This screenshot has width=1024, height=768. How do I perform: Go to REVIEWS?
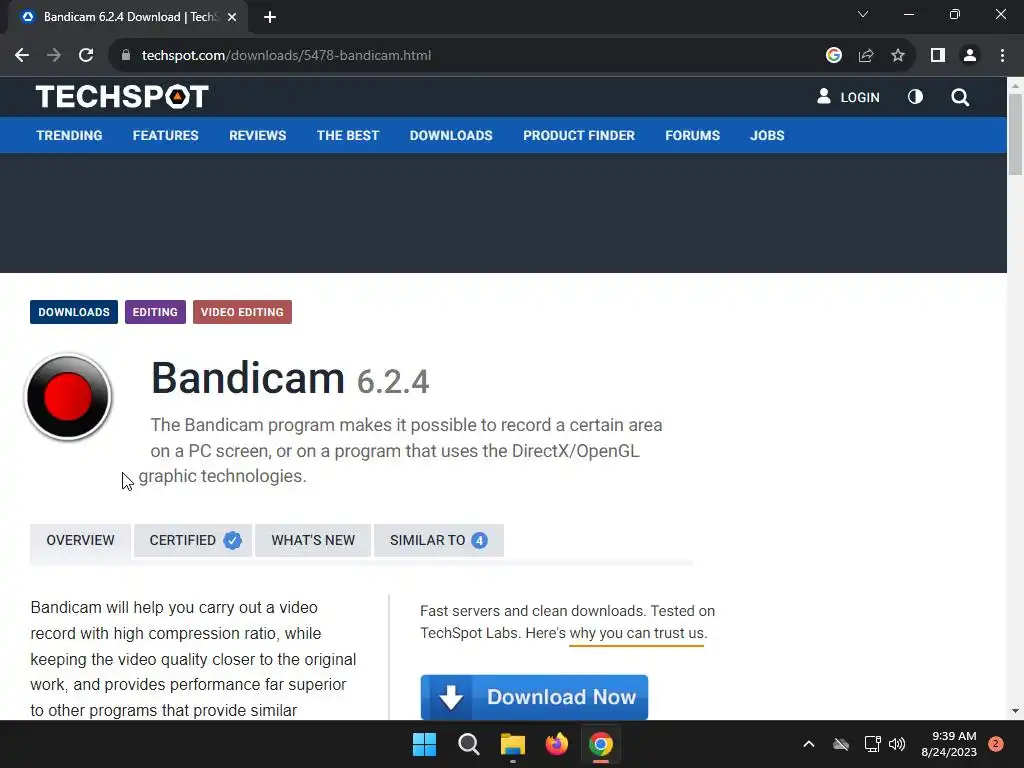(x=257, y=135)
